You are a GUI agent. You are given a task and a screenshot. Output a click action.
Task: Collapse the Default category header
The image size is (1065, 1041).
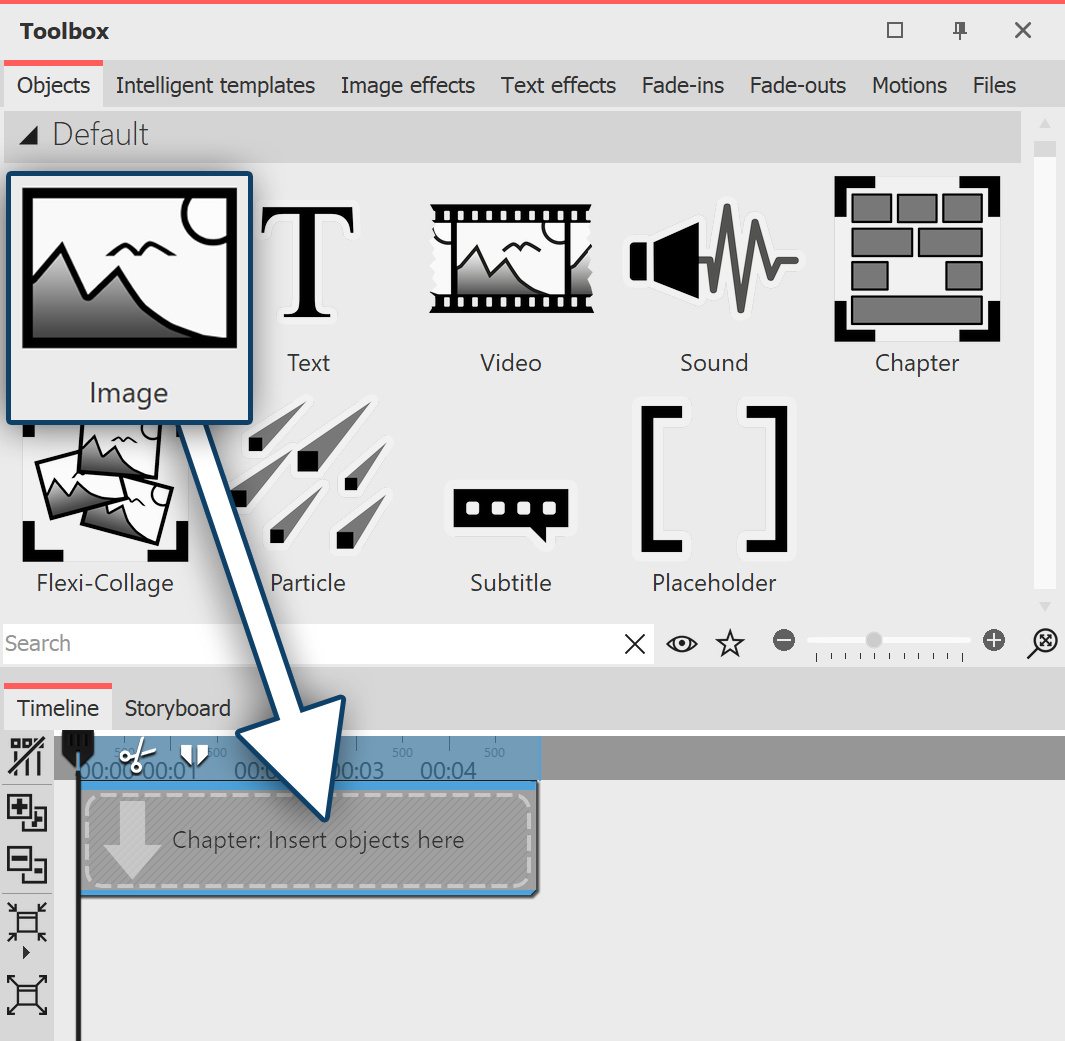(x=27, y=136)
